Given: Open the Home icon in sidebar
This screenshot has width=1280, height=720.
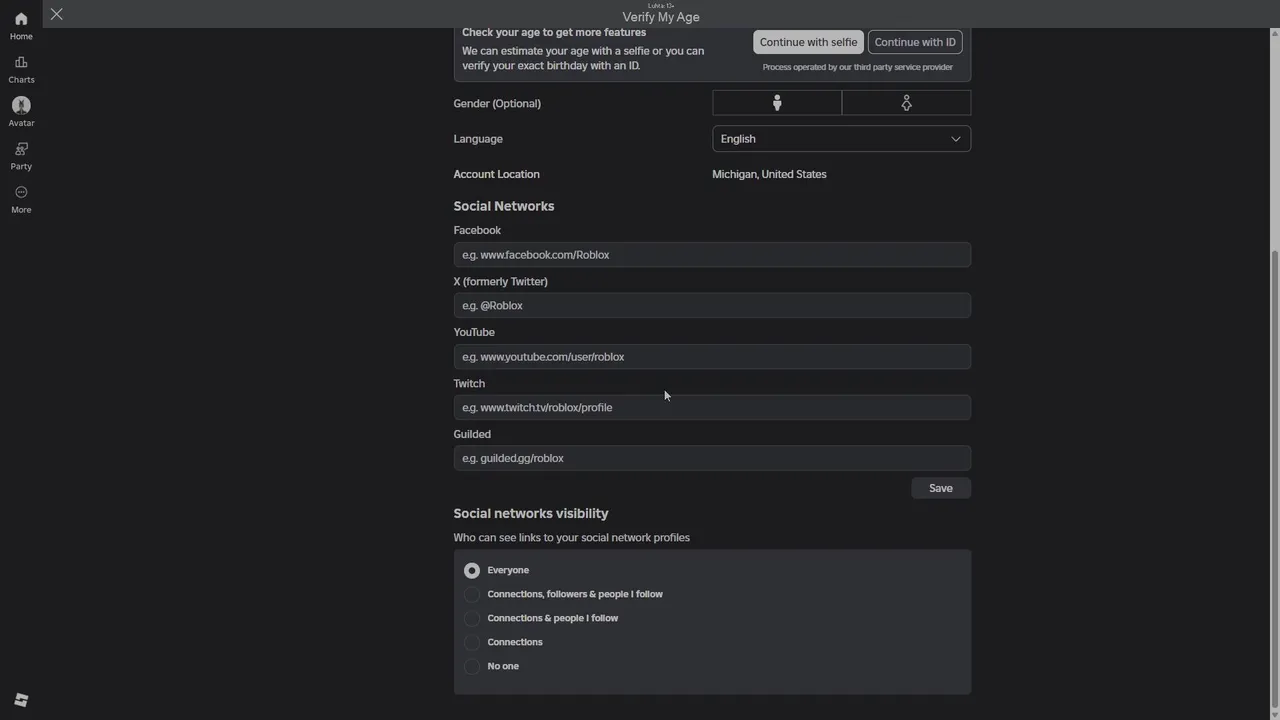Looking at the screenshot, I should (x=21, y=20).
